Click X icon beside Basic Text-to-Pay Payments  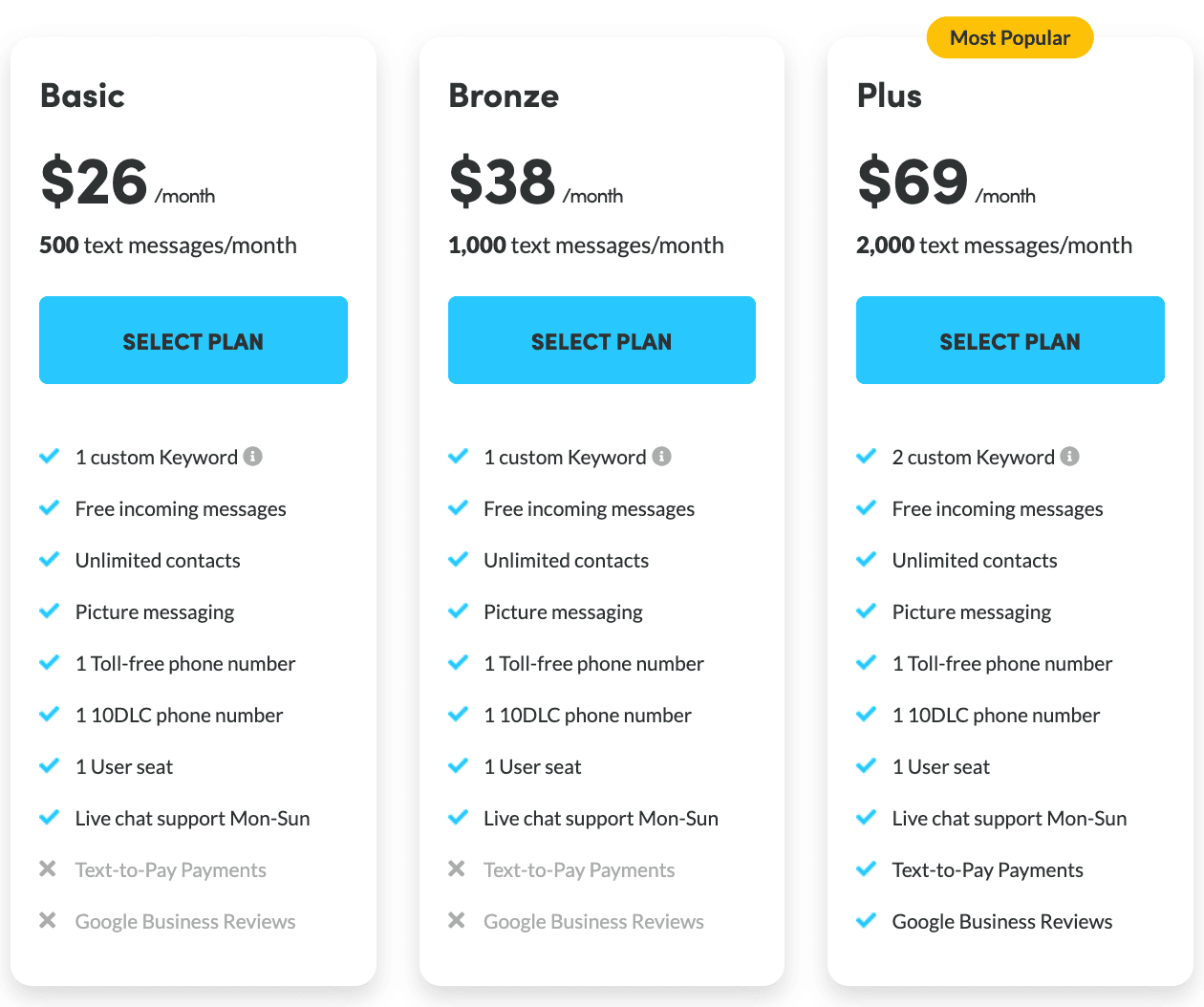(x=48, y=868)
